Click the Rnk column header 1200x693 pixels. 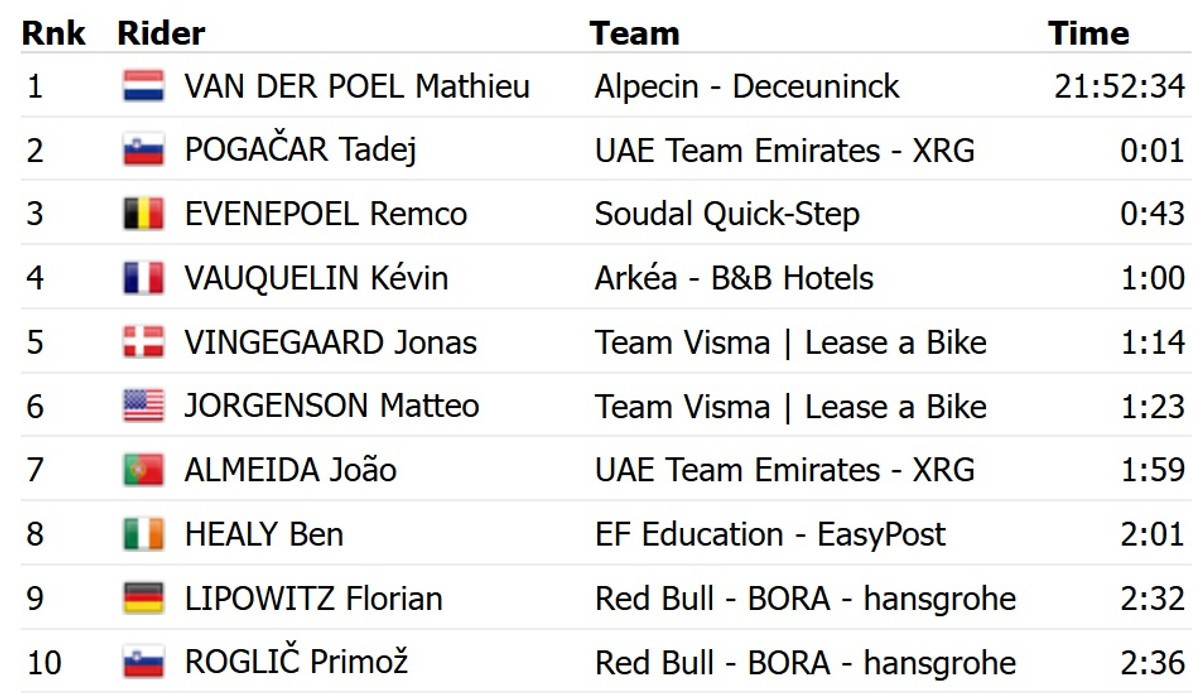(x=54, y=33)
